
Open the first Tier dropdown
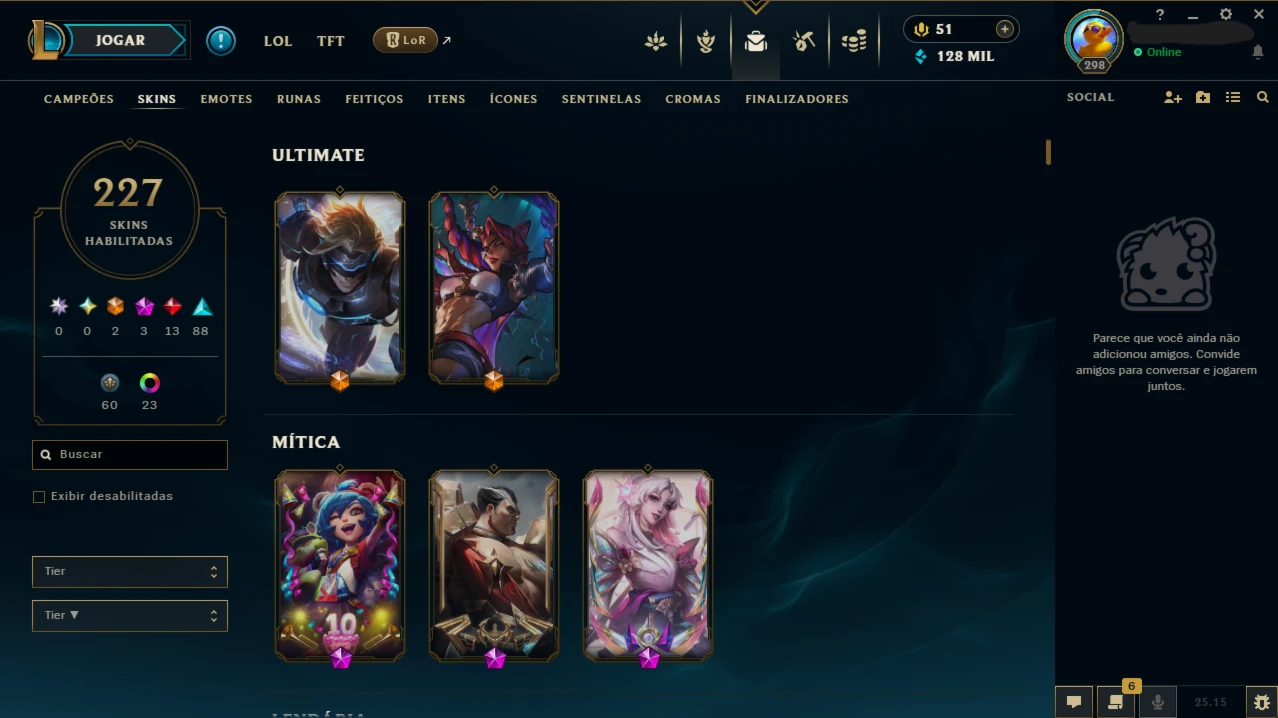coord(130,572)
